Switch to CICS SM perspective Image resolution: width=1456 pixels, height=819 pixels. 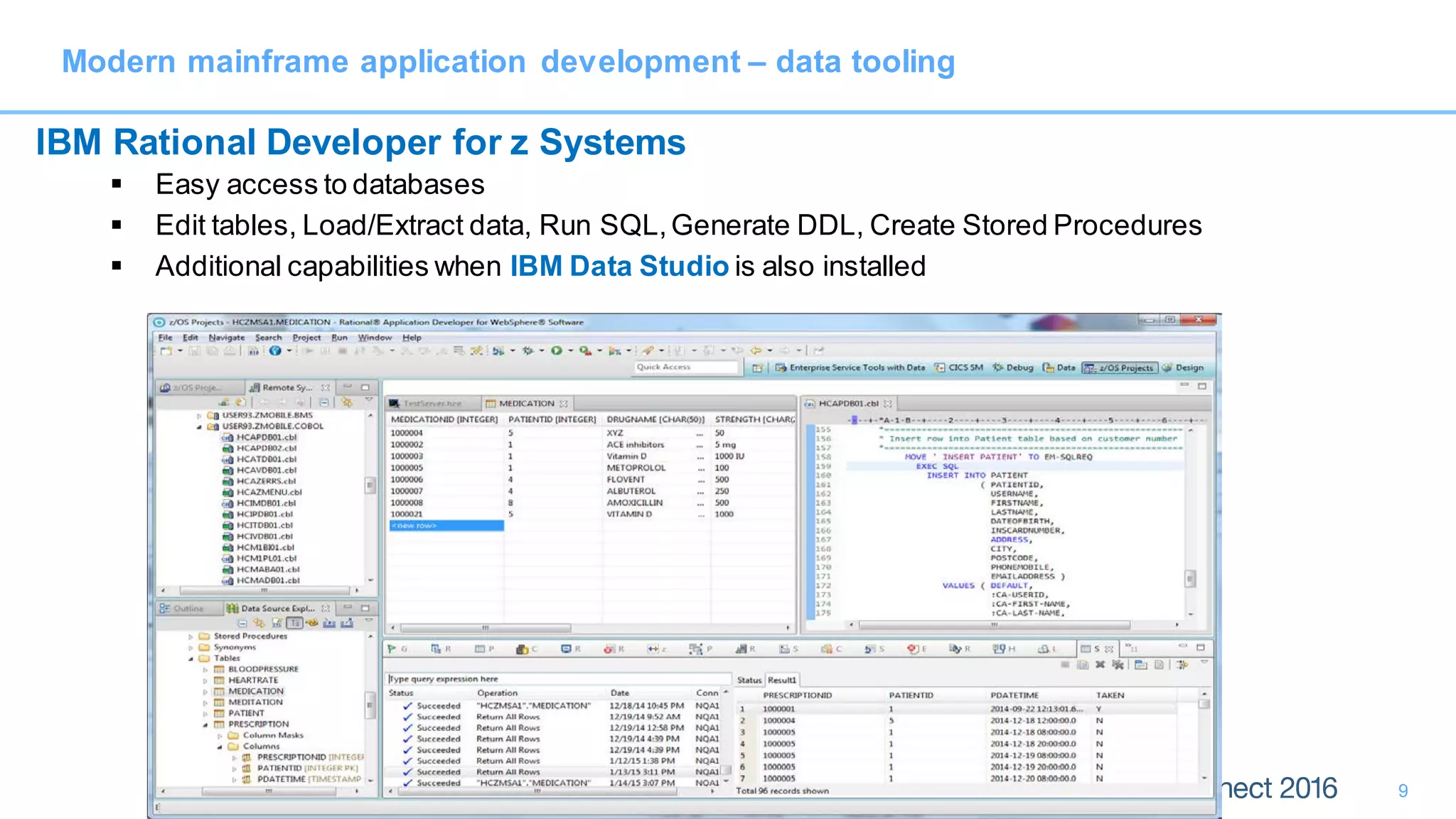[x=958, y=368]
